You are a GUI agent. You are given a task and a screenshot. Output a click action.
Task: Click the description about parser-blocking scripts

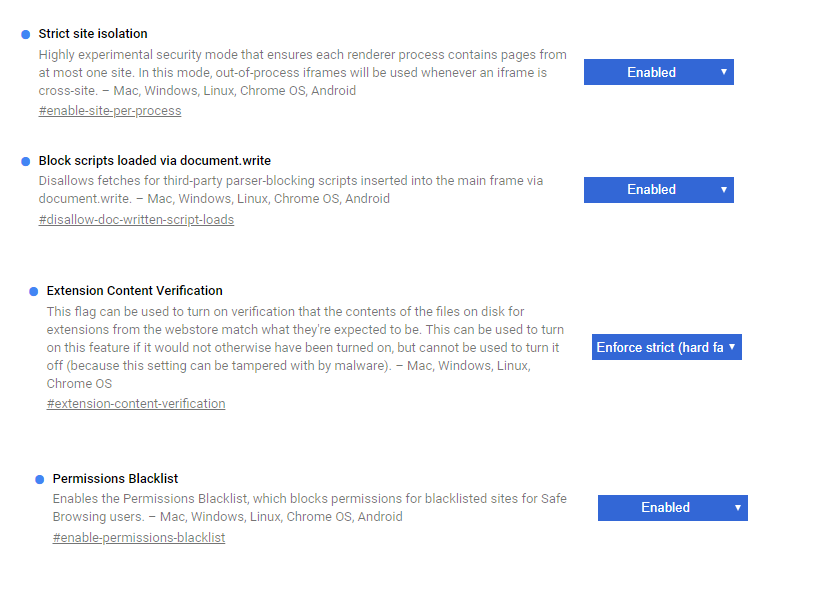[290, 189]
